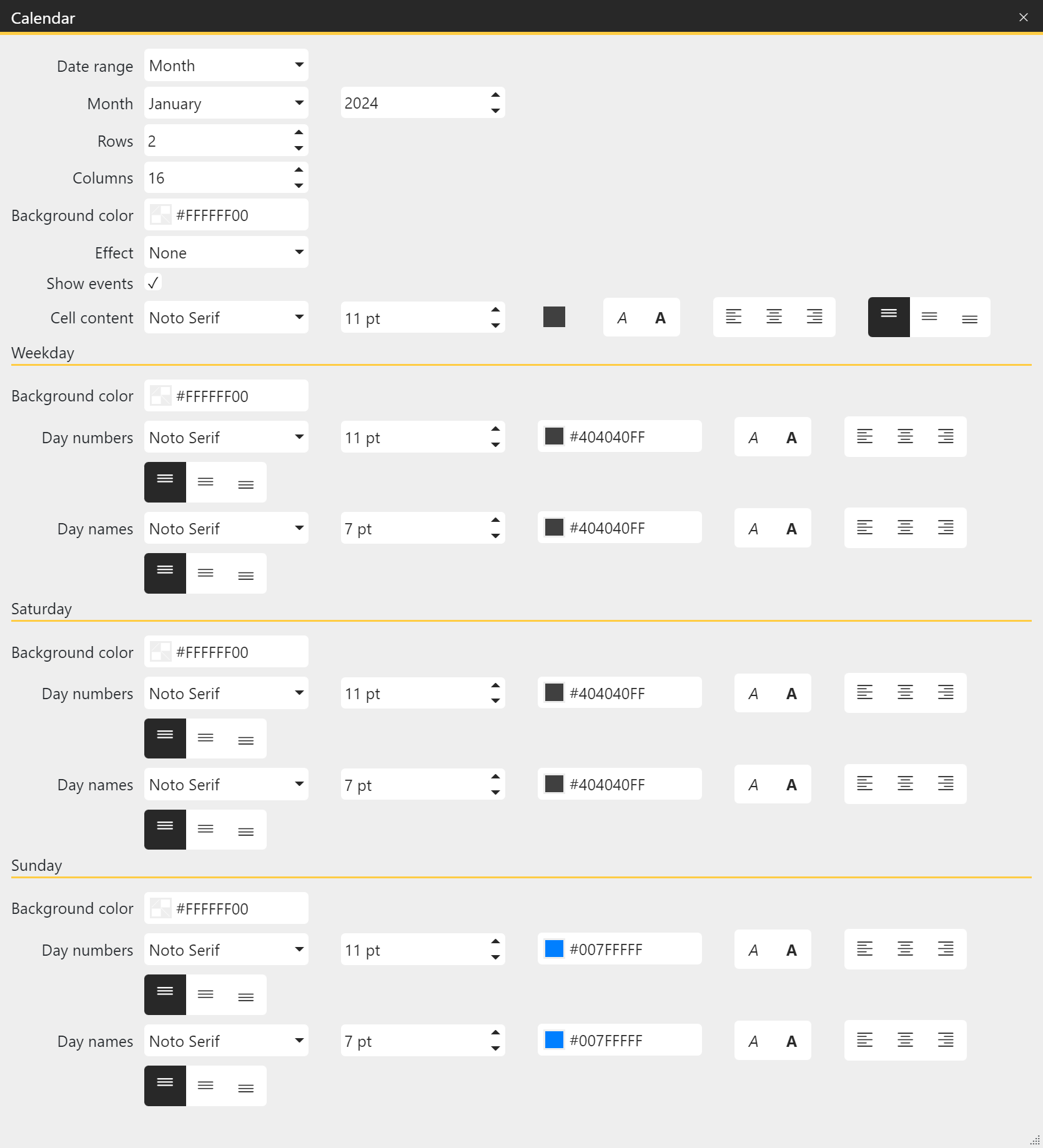This screenshot has height=1148, width=1043.
Task: Apply bold style to Cell content font
Action: tap(660, 317)
